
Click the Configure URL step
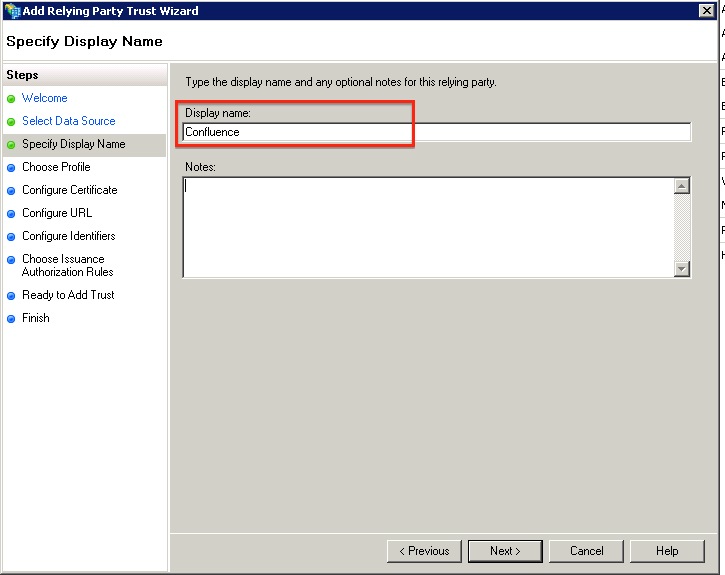[57, 213]
